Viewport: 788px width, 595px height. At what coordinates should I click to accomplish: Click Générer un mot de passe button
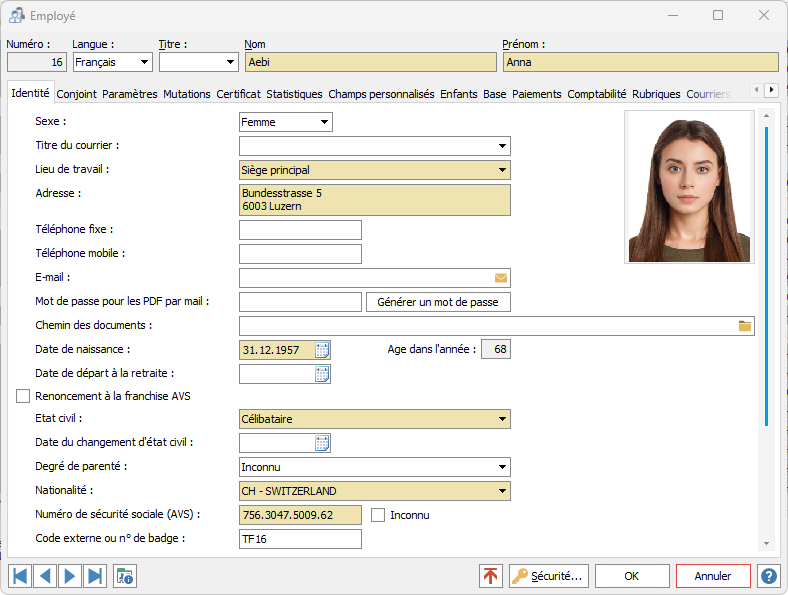pos(438,302)
